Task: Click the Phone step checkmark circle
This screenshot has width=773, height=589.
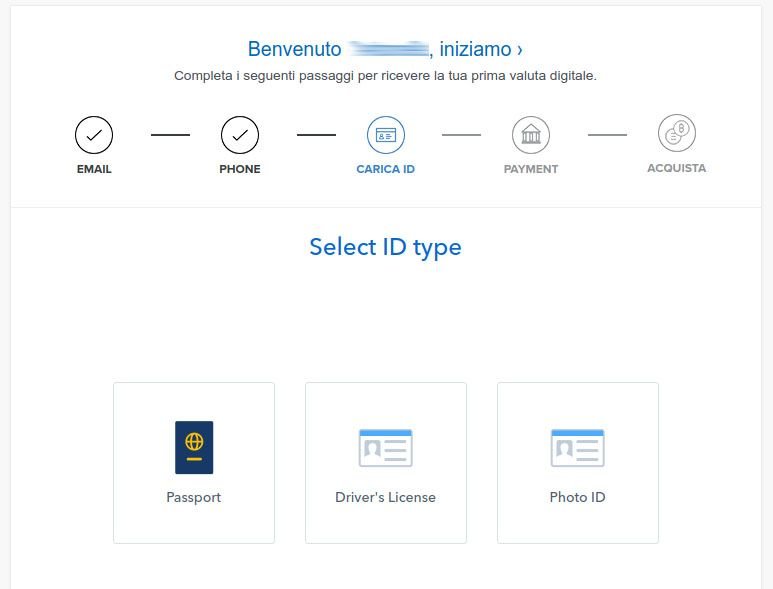Action: [240, 134]
